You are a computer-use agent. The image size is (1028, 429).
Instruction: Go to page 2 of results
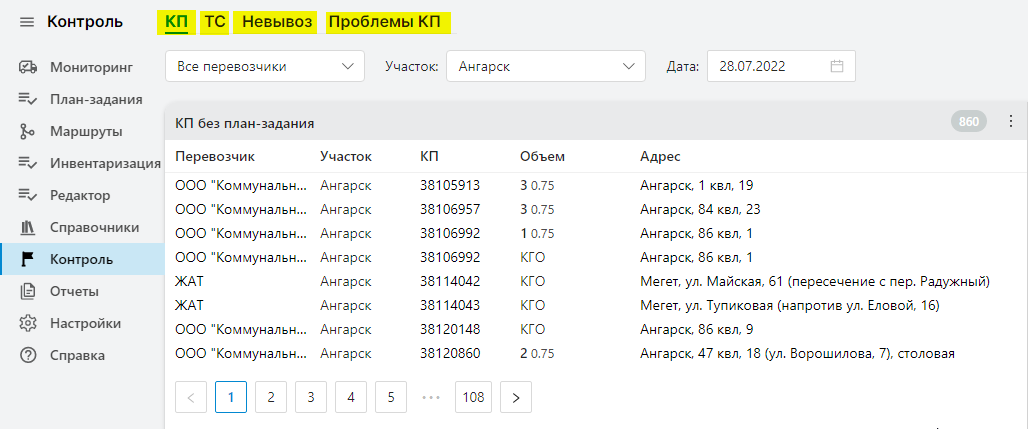tap(271, 397)
